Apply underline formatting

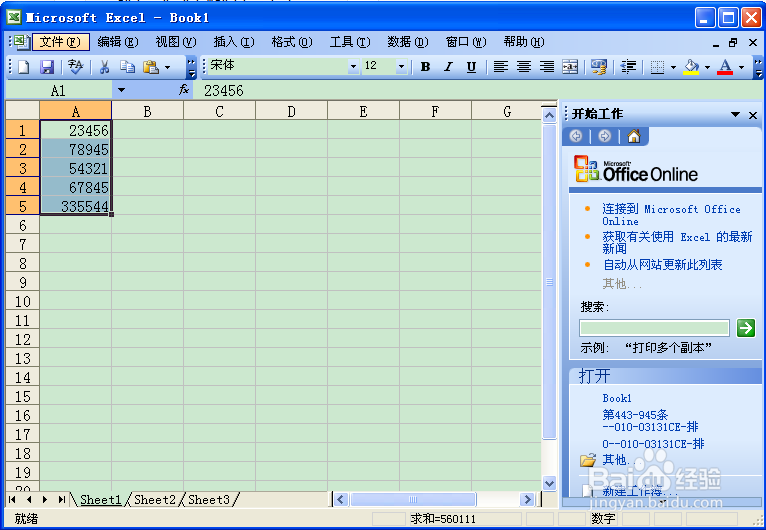click(471, 67)
